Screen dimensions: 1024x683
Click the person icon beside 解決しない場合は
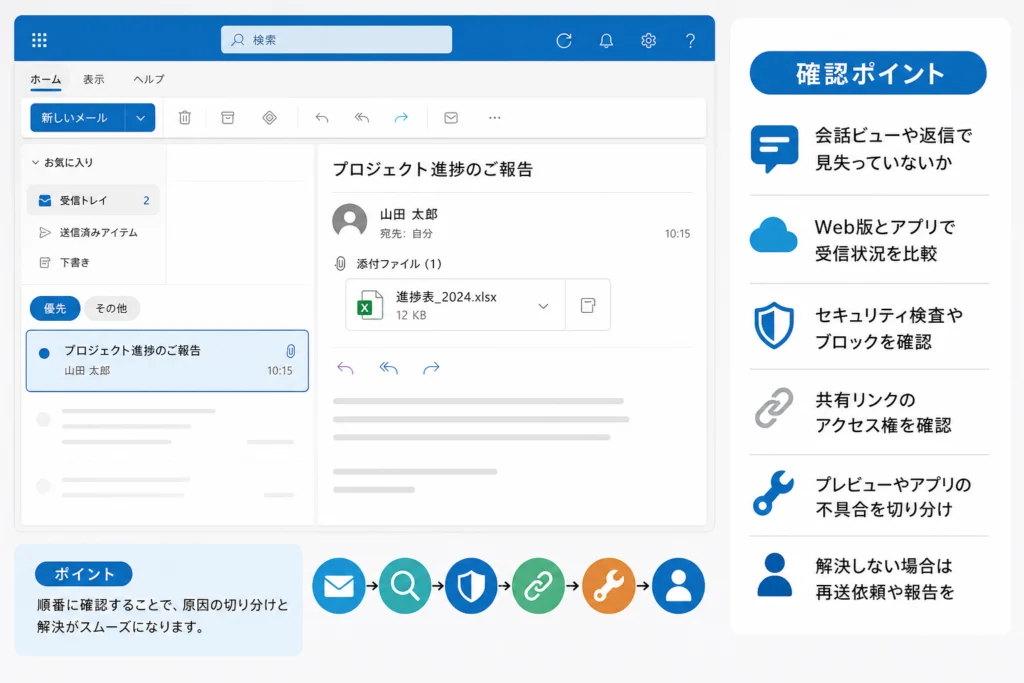pos(775,575)
